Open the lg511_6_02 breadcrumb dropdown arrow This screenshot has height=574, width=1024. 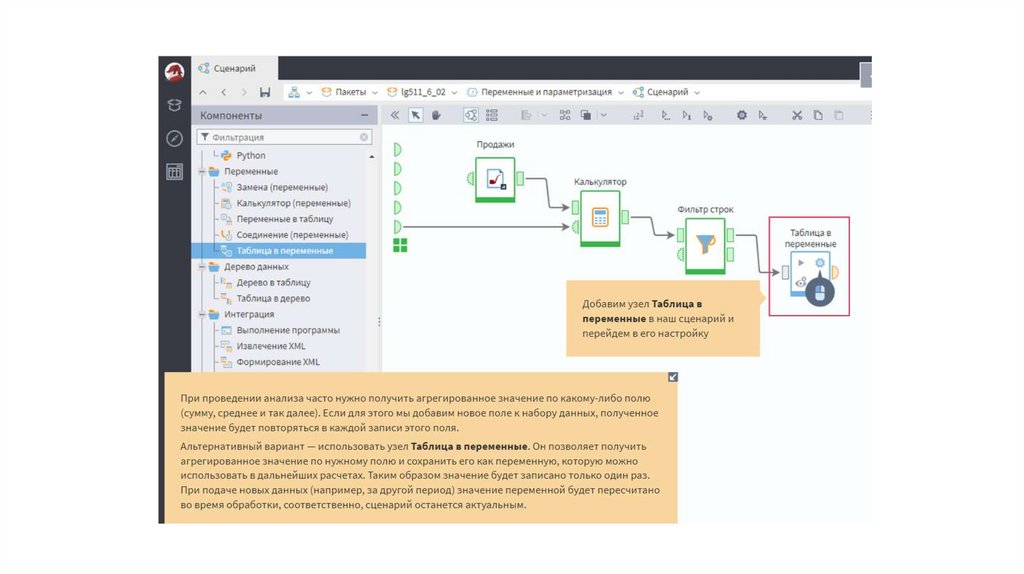pyautogui.click(x=454, y=93)
